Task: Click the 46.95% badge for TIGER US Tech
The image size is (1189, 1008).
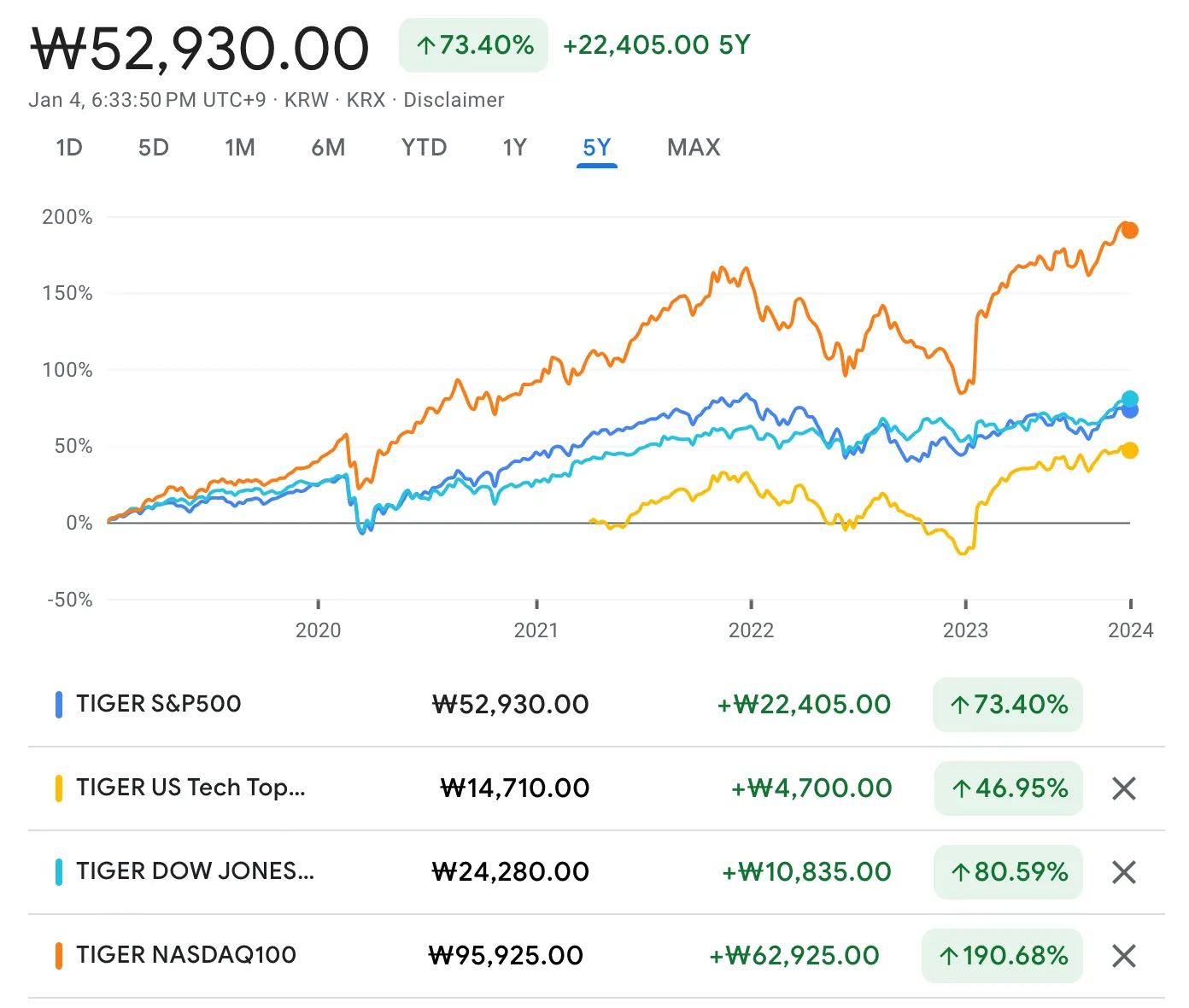Action: click(1008, 788)
